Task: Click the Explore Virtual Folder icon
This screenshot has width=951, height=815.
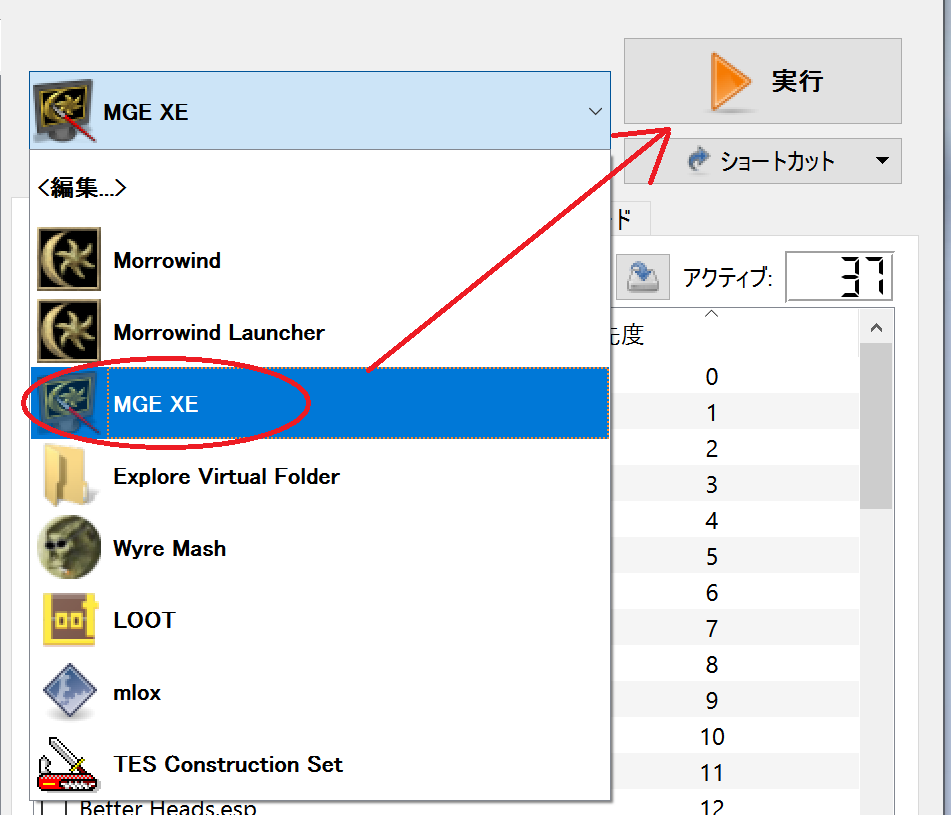Action: [69, 476]
